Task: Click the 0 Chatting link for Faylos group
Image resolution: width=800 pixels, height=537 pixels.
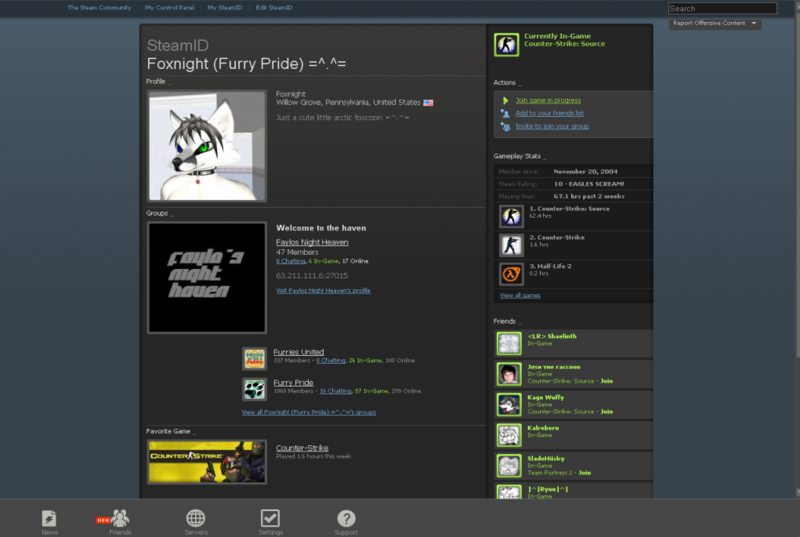Action: 291,261
